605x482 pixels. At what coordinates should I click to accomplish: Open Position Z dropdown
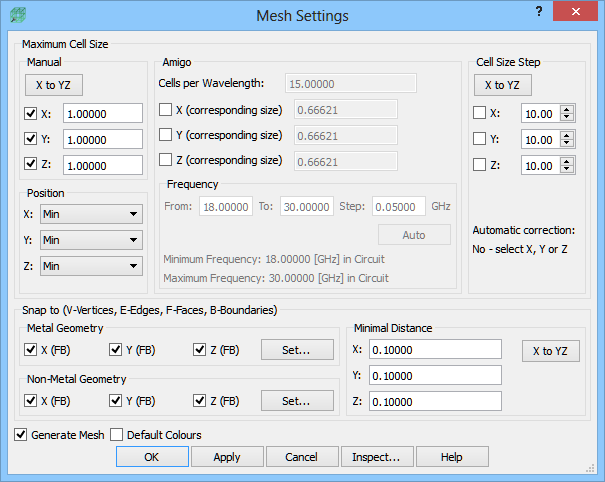point(91,266)
